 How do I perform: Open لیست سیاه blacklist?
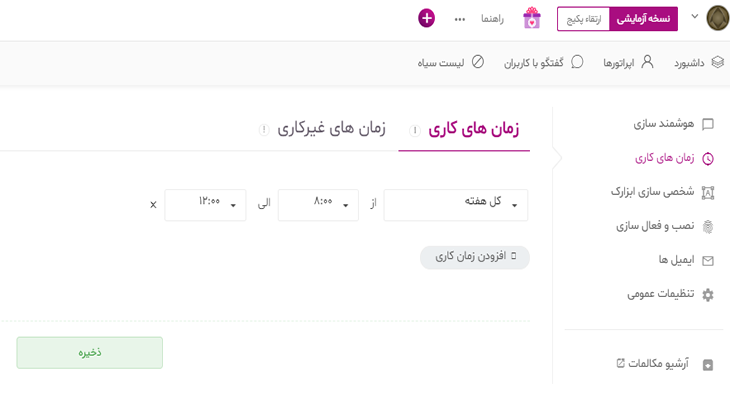click(450, 62)
